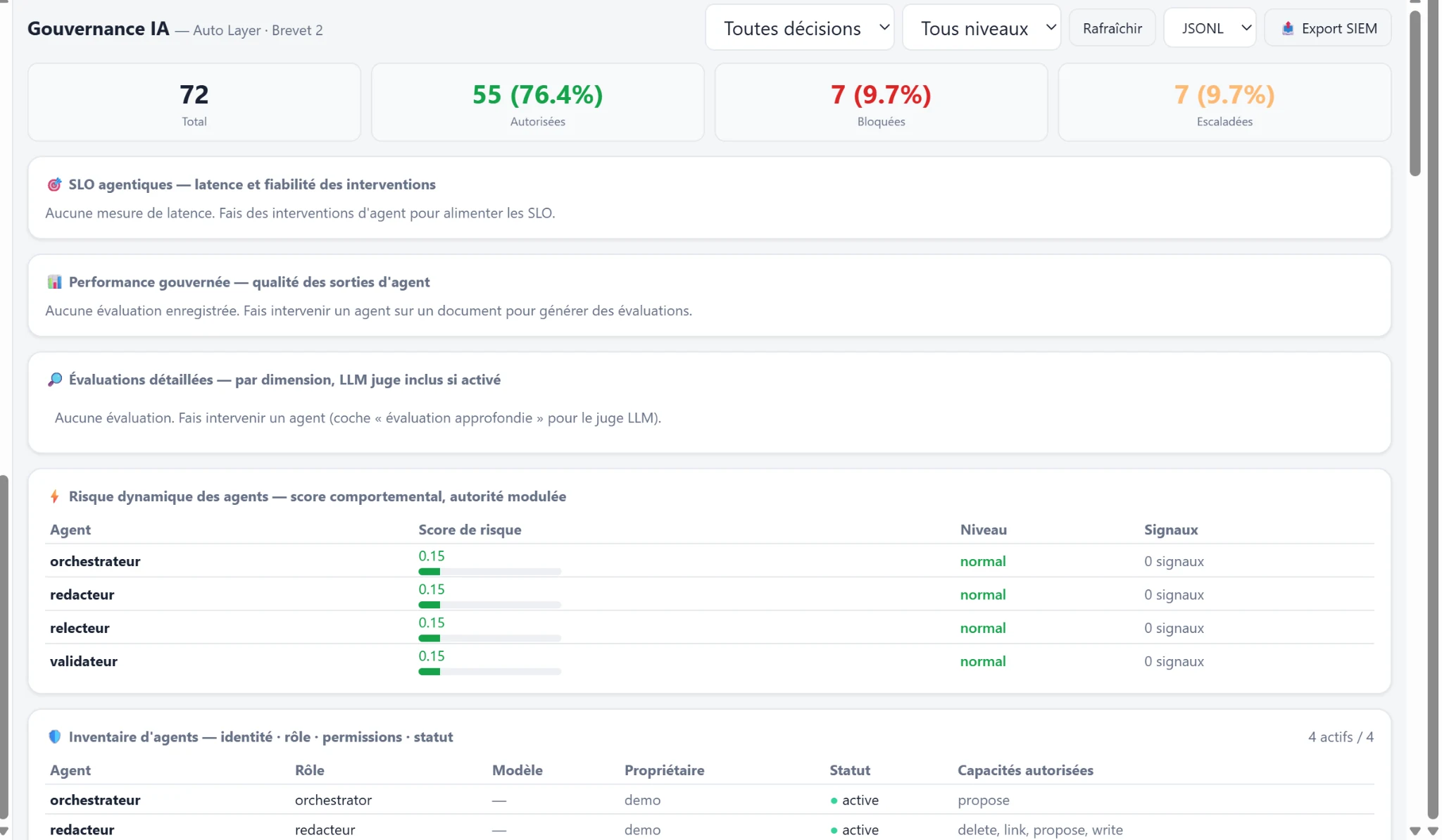The width and height of the screenshot is (1442, 840).
Task: Click orchestrateur in the risk table
Action: click(x=95, y=562)
